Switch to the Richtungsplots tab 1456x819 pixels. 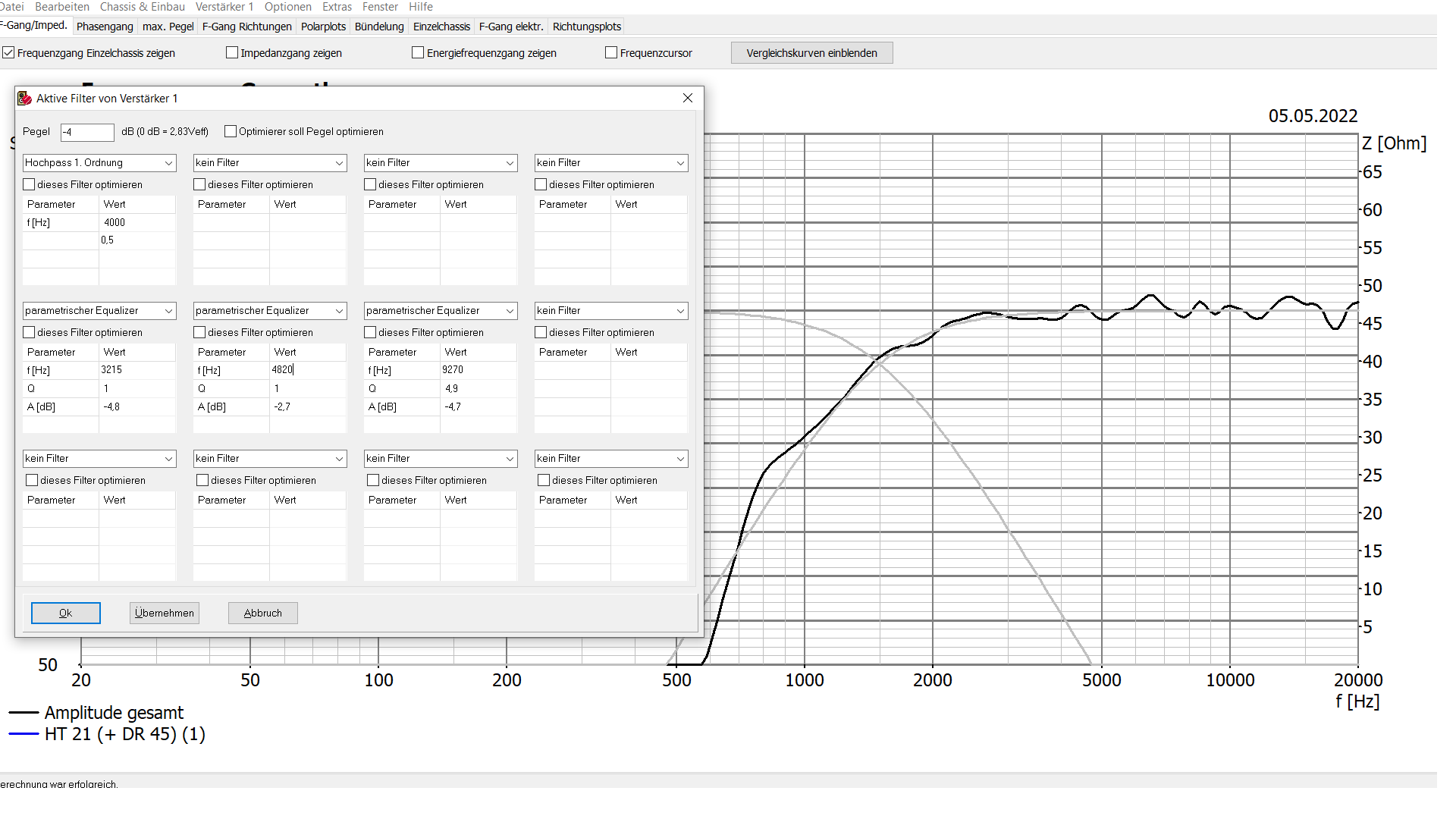pyautogui.click(x=587, y=27)
